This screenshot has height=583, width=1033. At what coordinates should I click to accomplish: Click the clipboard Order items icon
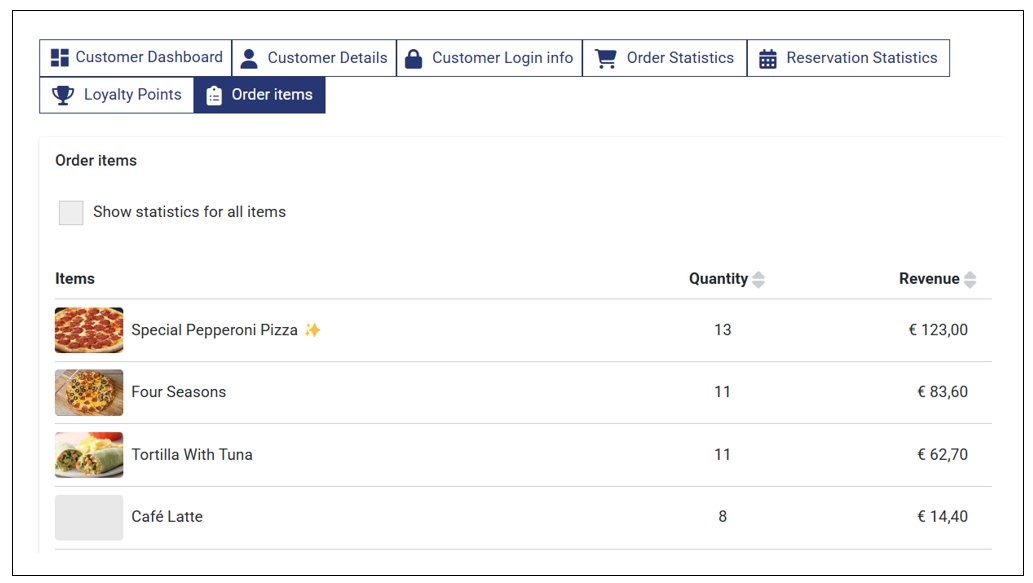pyautogui.click(x=214, y=95)
